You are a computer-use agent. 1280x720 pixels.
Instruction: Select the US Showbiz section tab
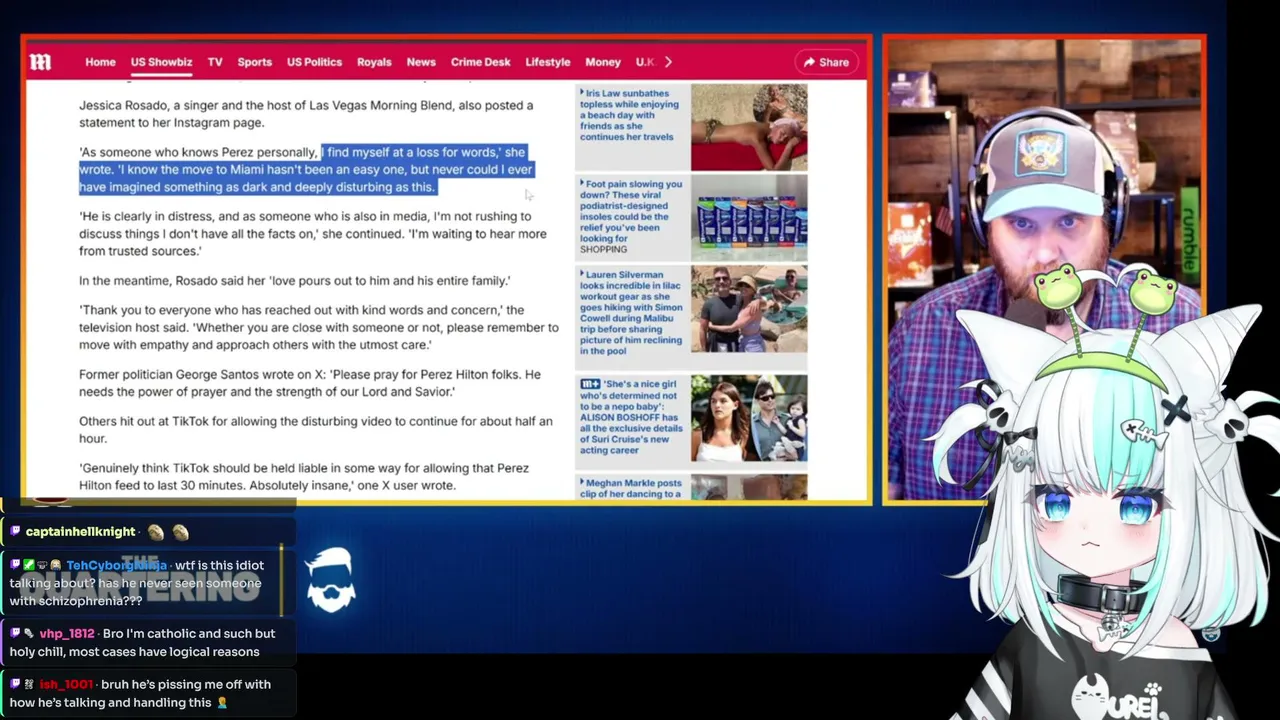161,62
